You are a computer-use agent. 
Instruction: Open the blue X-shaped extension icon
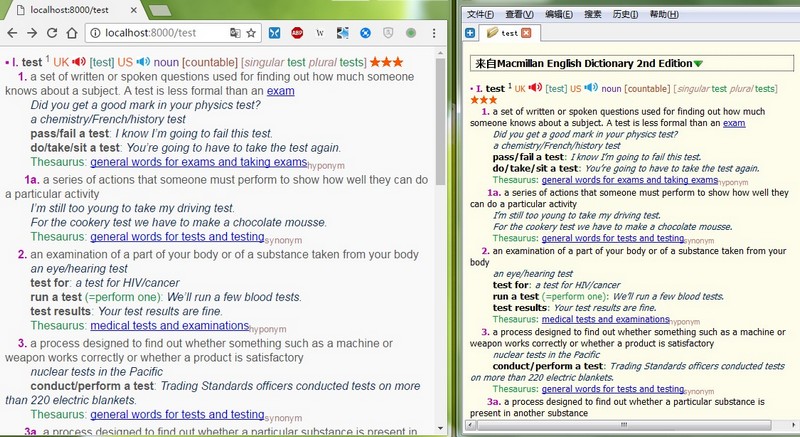(x=274, y=33)
